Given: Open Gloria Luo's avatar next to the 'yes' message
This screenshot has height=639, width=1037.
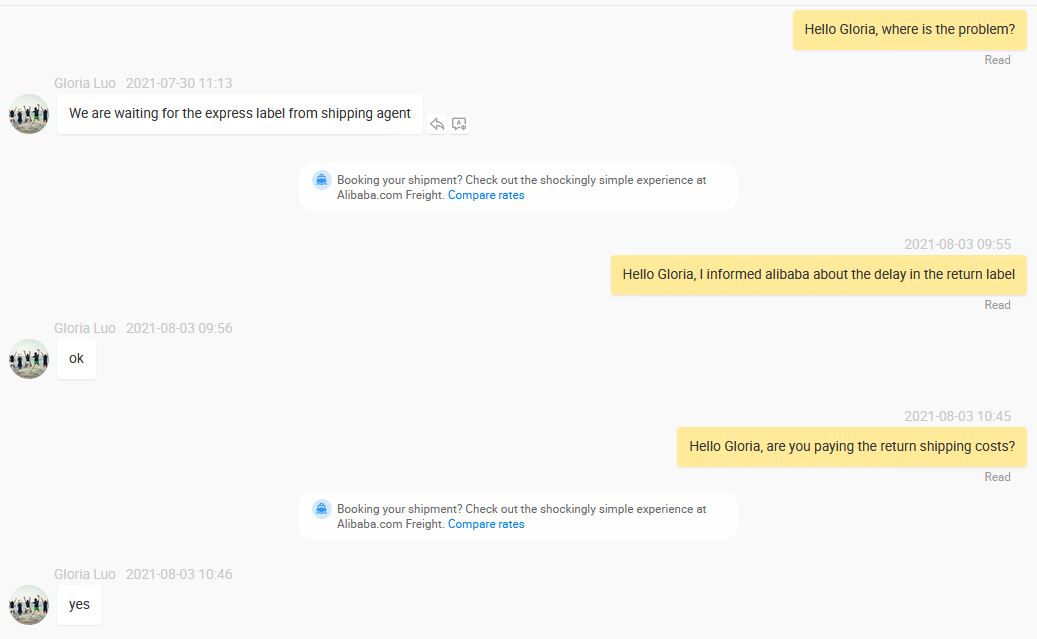Looking at the screenshot, I should (x=28, y=605).
